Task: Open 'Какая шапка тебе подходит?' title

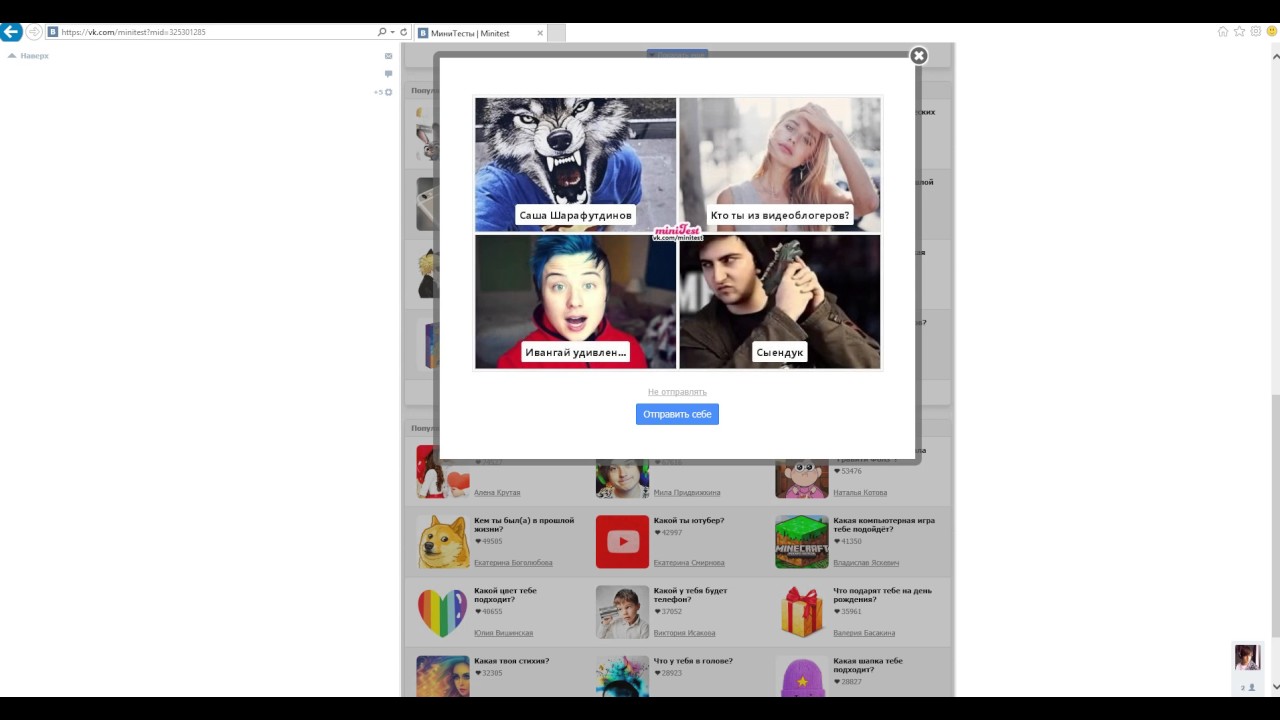Action: [868, 665]
